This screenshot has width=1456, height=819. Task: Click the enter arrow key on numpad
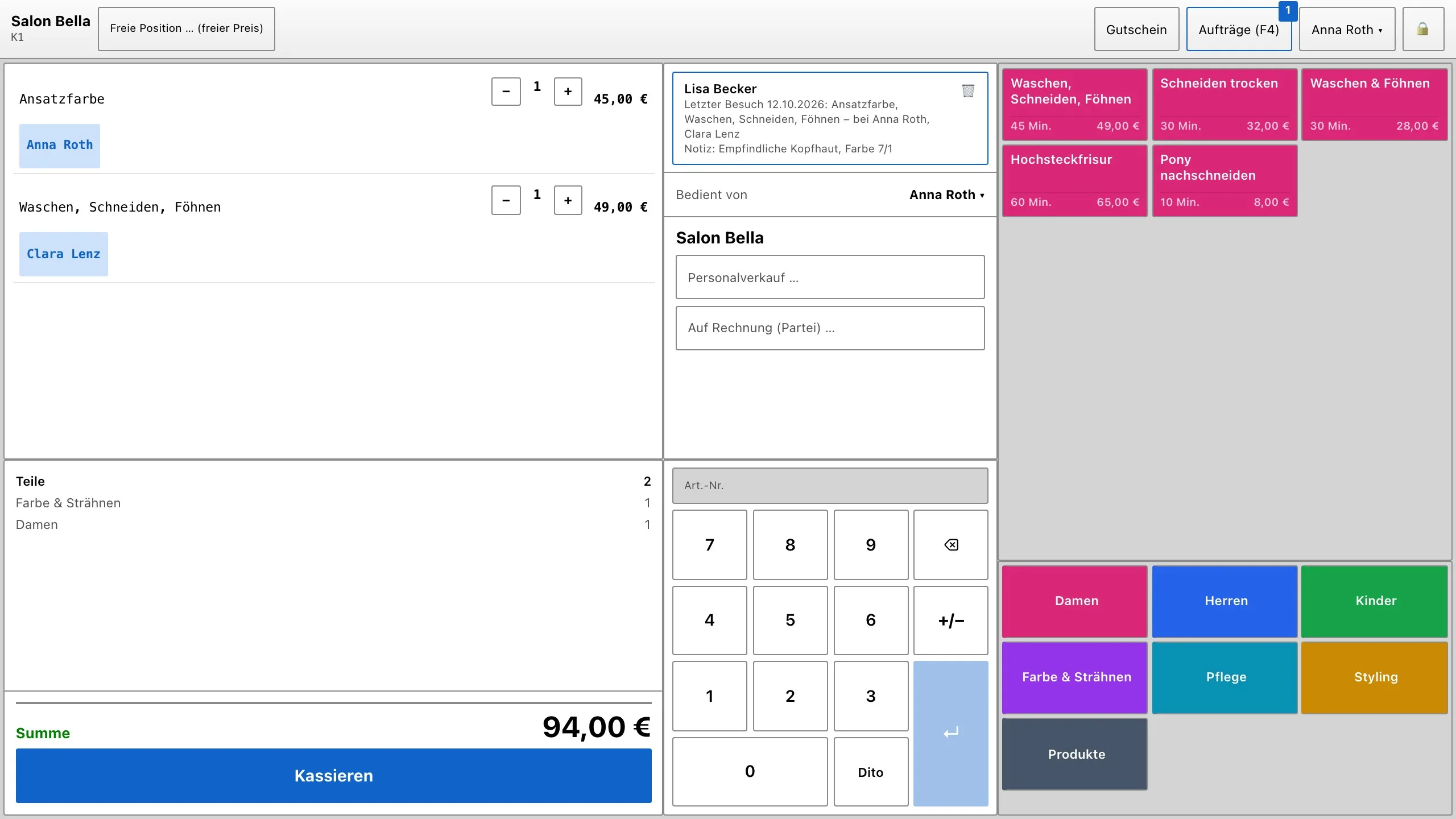coord(950,733)
